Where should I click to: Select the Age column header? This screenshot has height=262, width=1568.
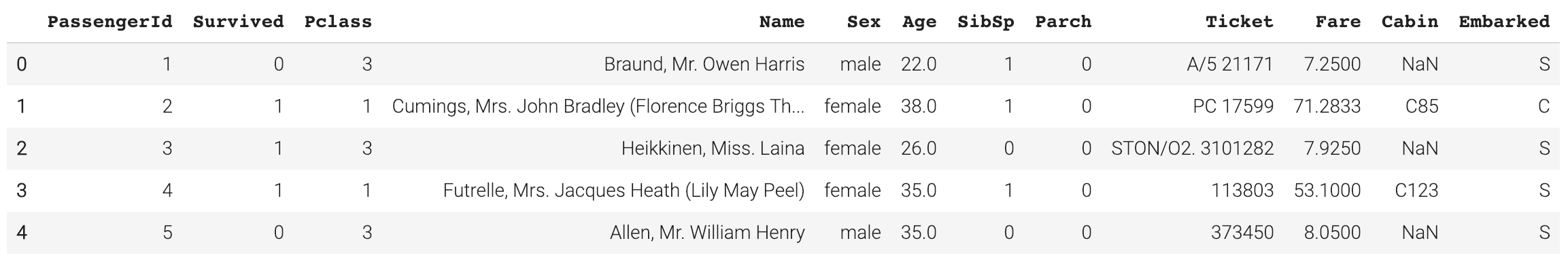pos(919,22)
